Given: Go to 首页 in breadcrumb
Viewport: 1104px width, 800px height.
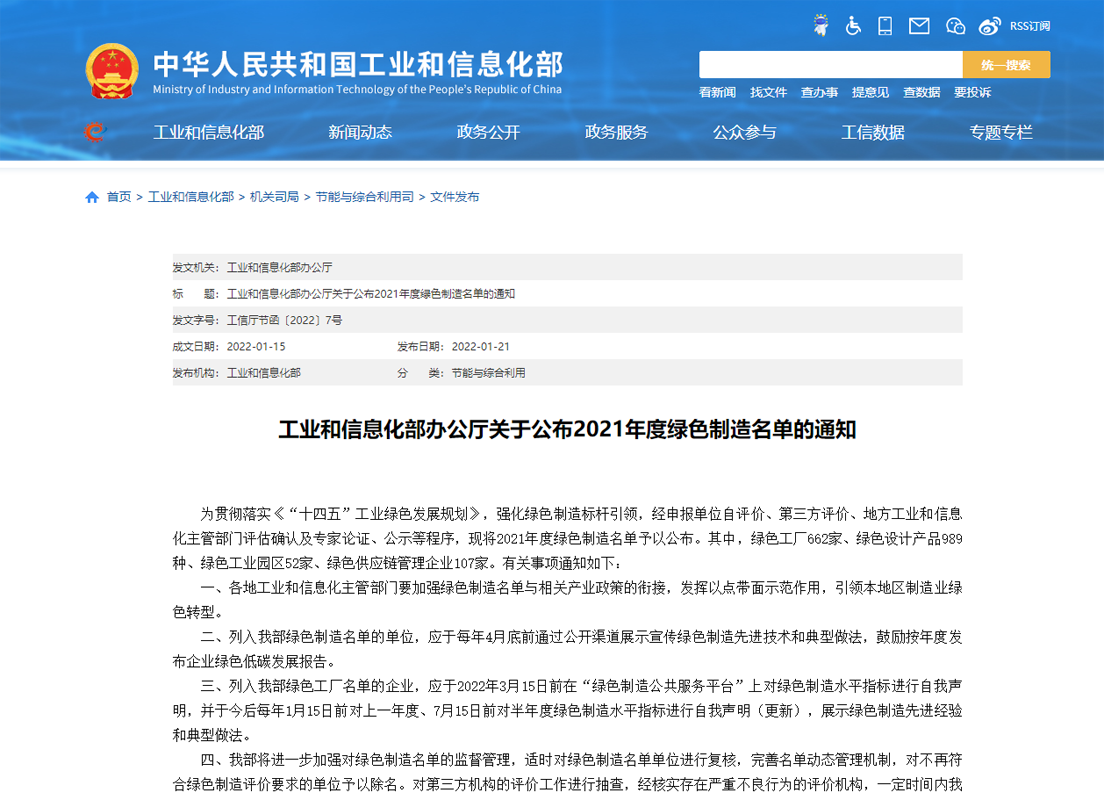Looking at the screenshot, I should [119, 197].
